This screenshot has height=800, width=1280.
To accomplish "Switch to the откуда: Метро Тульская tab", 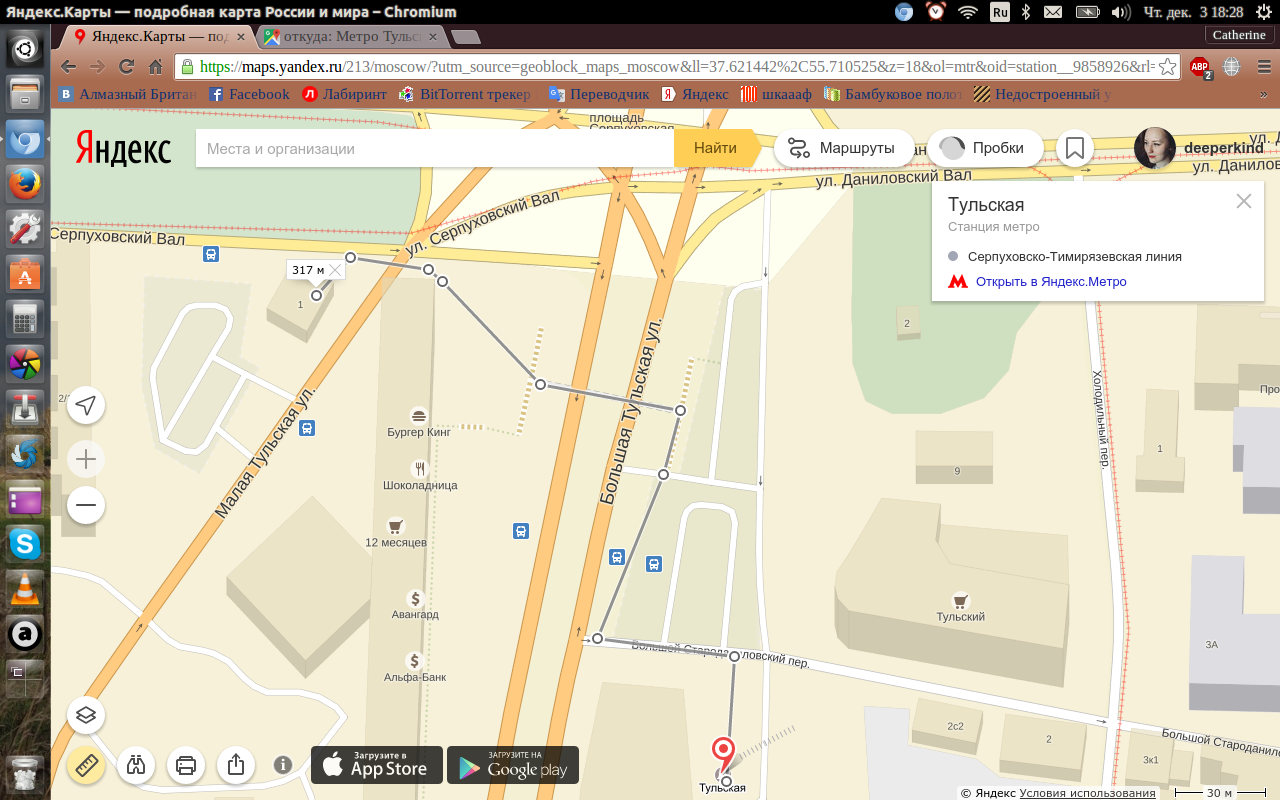I will click(351, 36).
